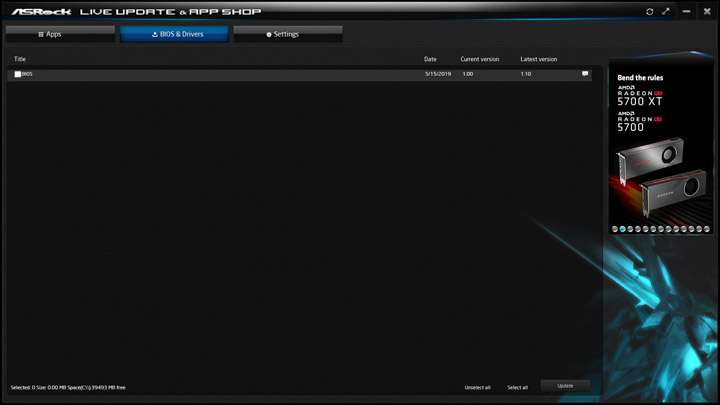This screenshot has width=720, height=405.
Task: Sort by the Title column header
Action: click(20, 59)
